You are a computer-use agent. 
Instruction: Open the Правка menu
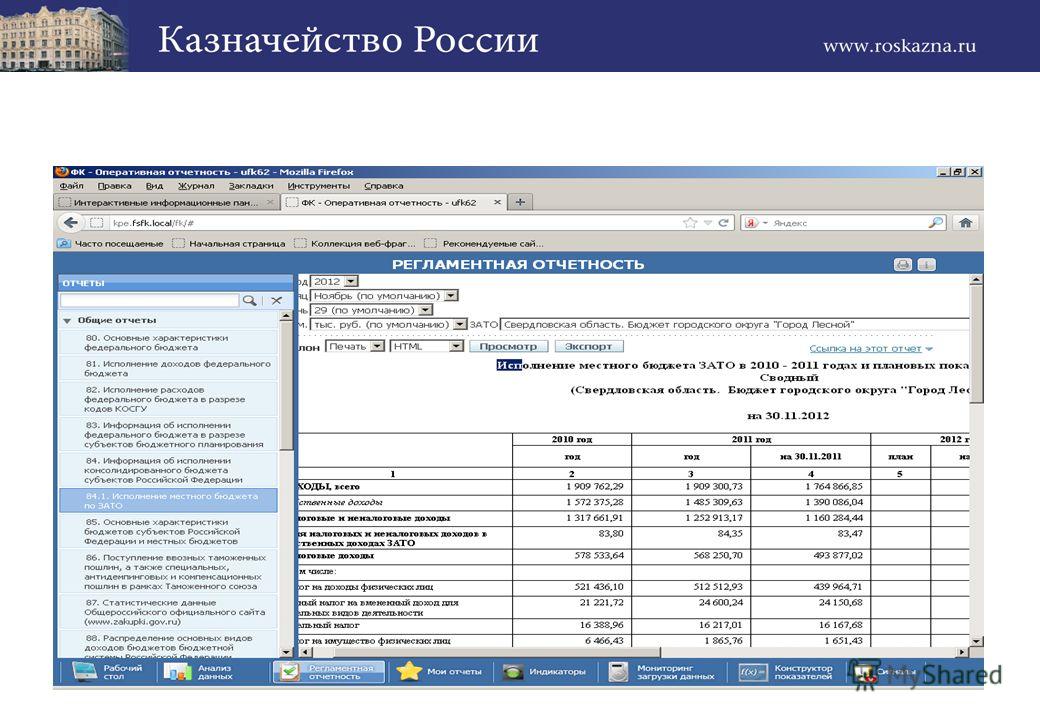pyautogui.click(x=114, y=186)
